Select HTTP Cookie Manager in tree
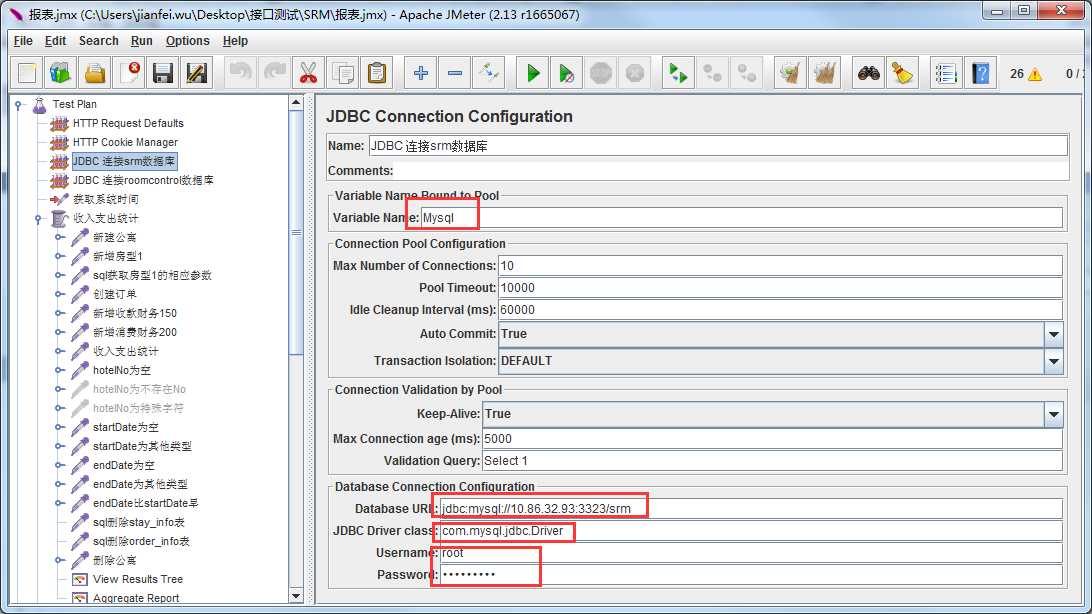This screenshot has height=614, width=1092. click(x=125, y=142)
